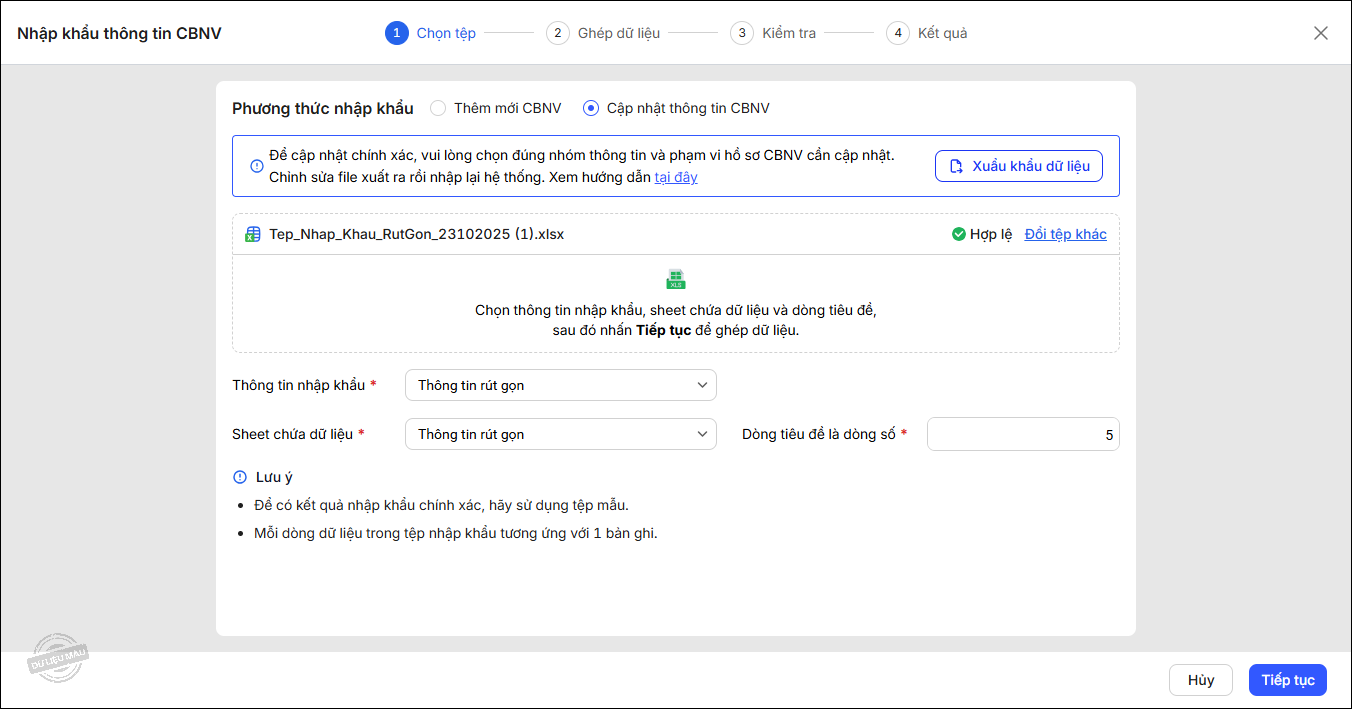Open the Sheet chứa dữ liệu dropdown
The width and height of the screenshot is (1352, 709).
560,434
